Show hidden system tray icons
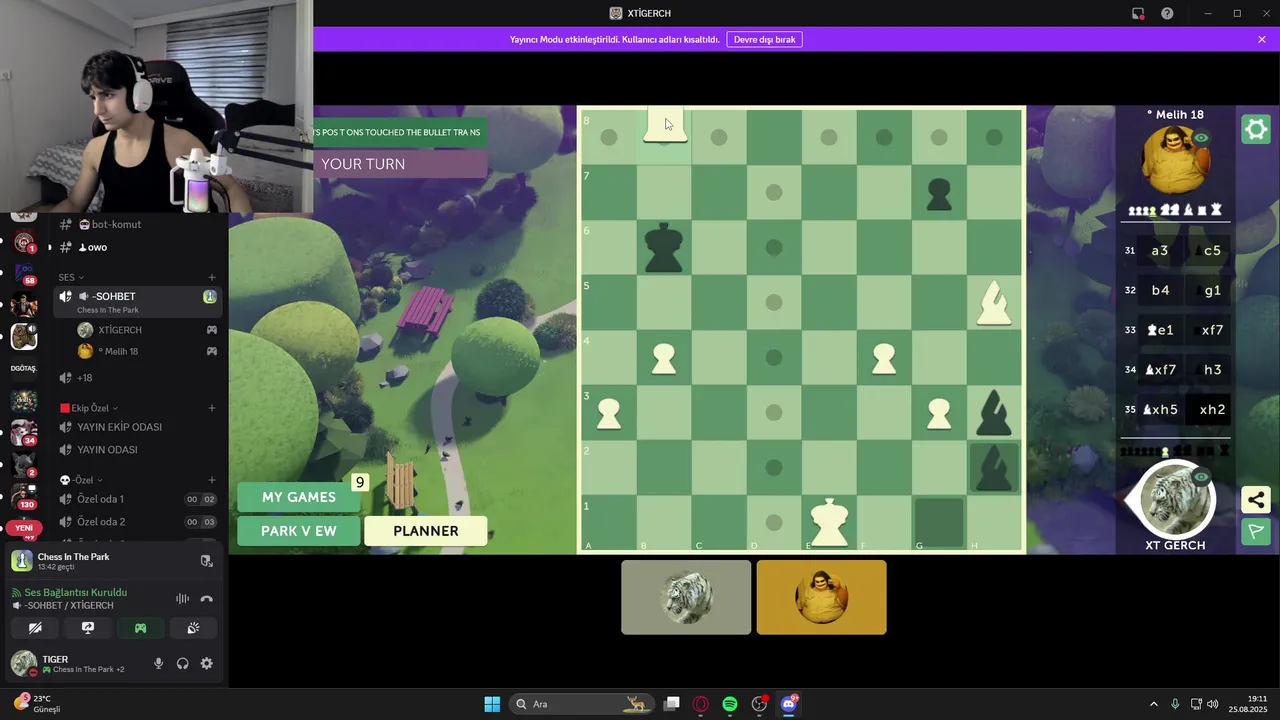The width and height of the screenshot is (1280, 720). pos(1153,704)
